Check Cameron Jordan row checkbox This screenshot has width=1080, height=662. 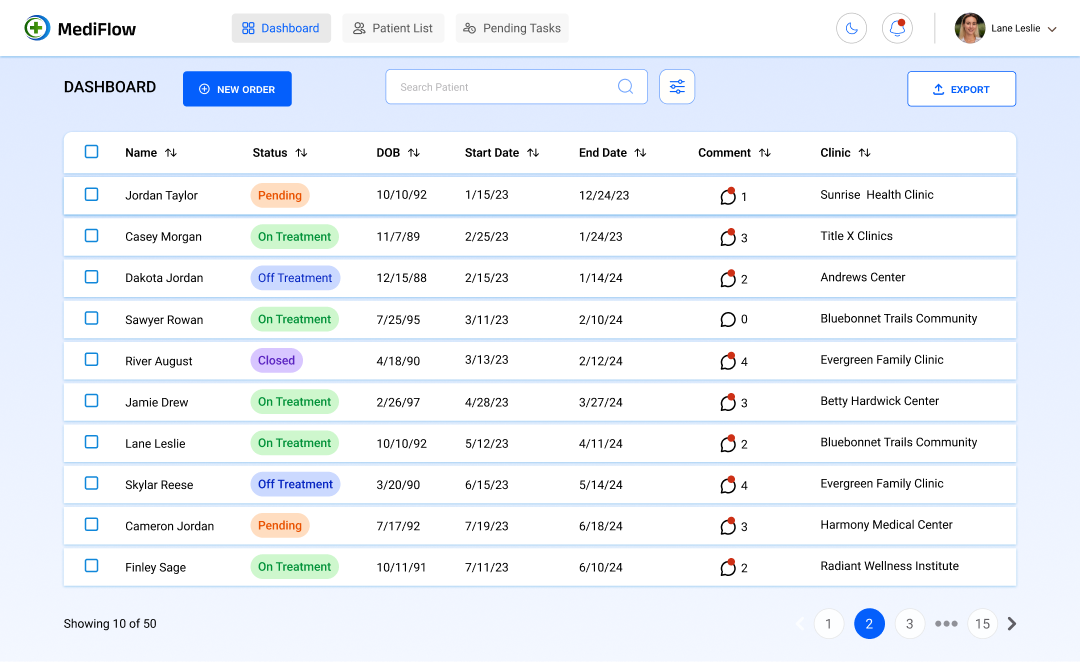point(91,525)
